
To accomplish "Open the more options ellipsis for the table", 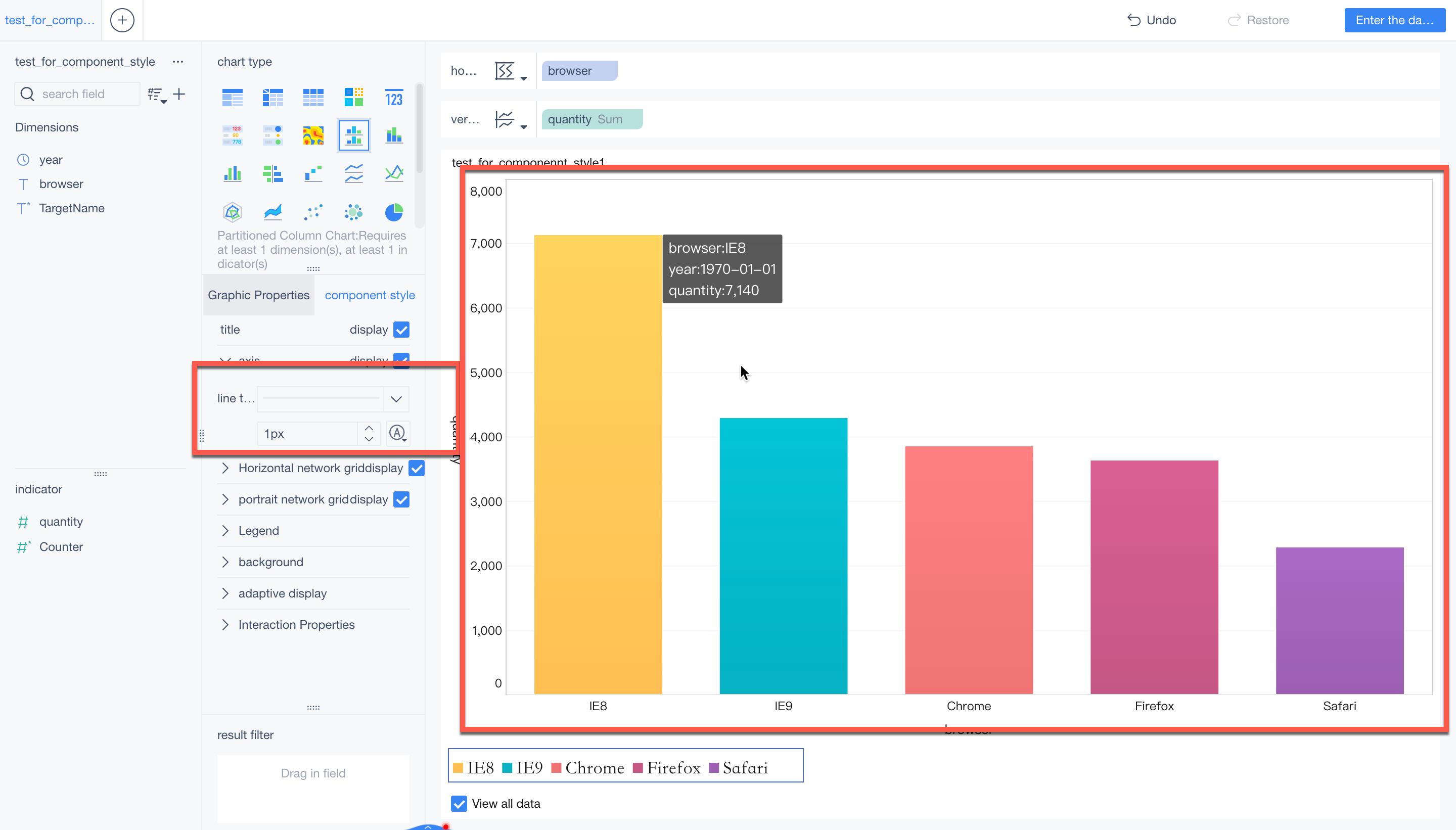I will (178, 62).
